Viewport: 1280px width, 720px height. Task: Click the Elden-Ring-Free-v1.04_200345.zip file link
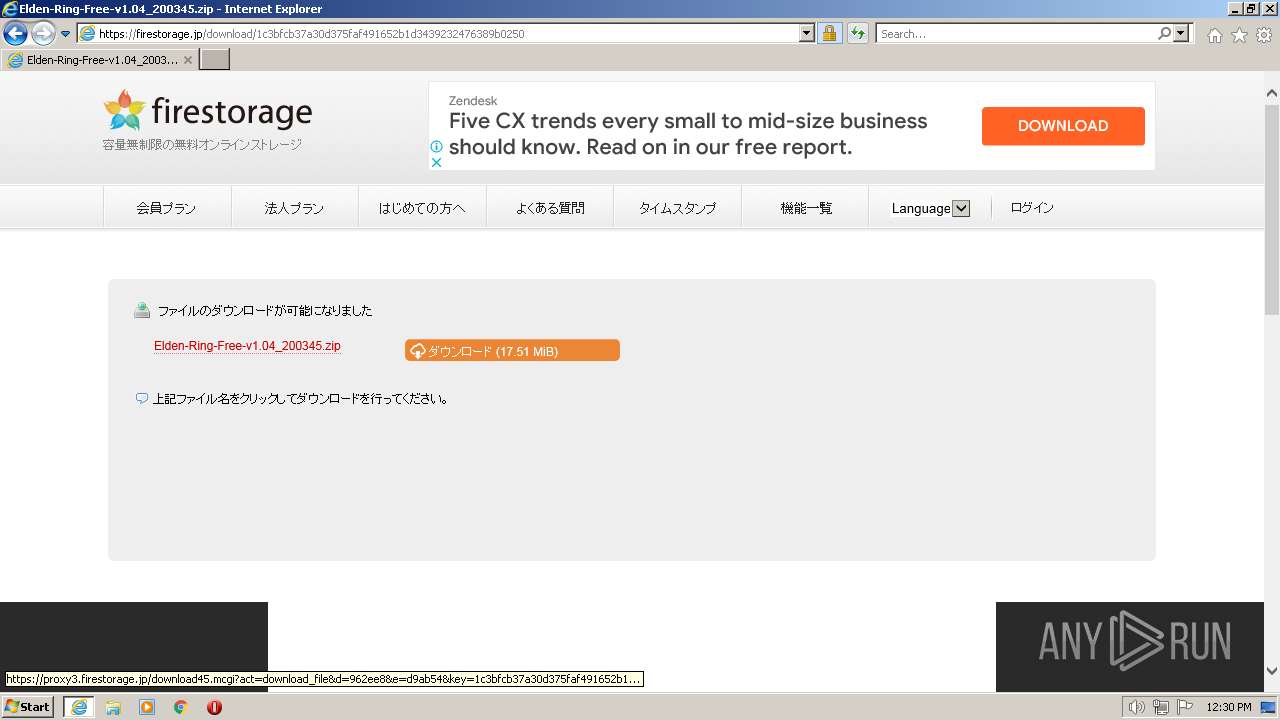click(x=247, y=346)
